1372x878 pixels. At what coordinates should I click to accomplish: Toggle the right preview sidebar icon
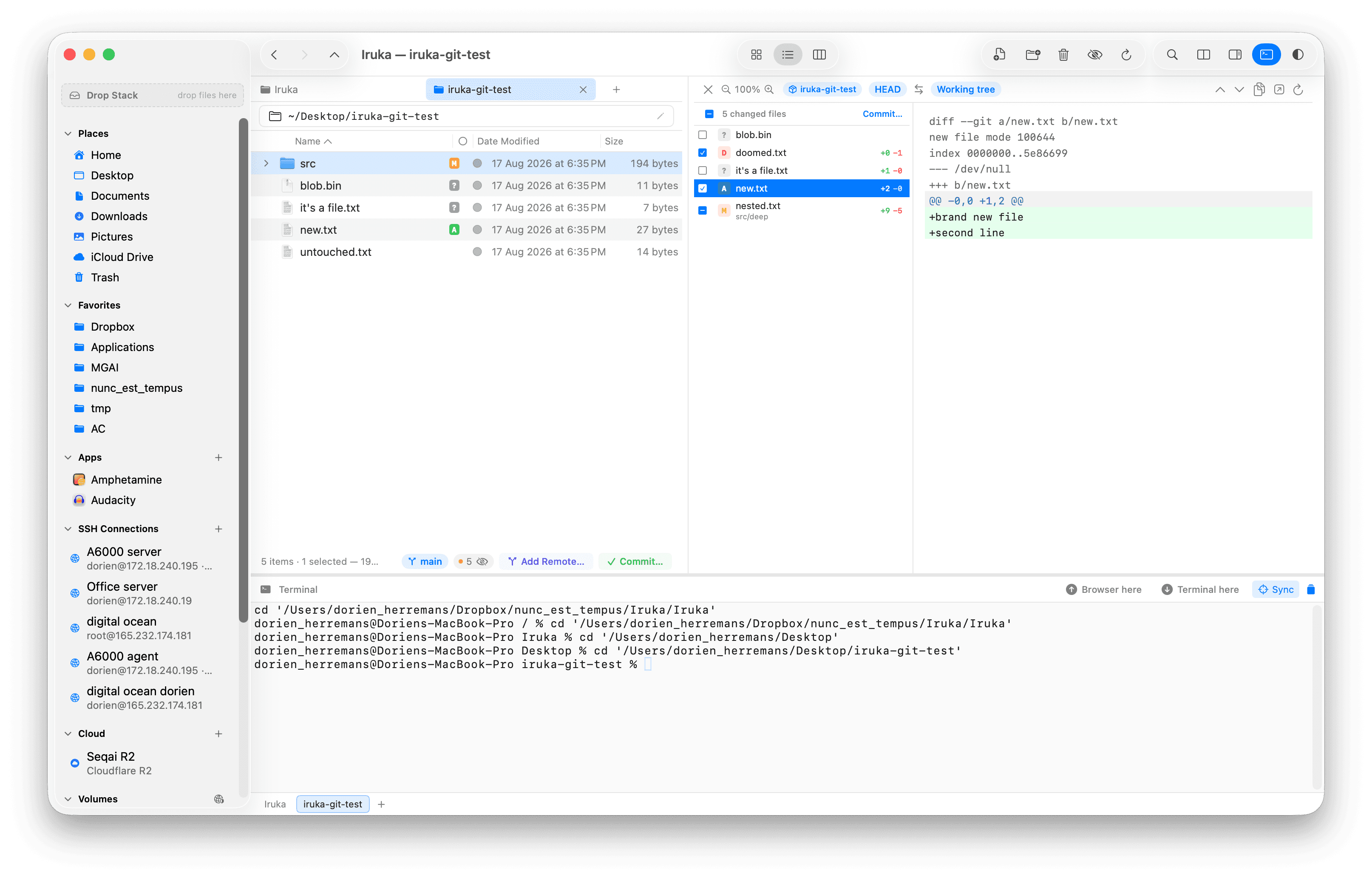point(1235,55)
